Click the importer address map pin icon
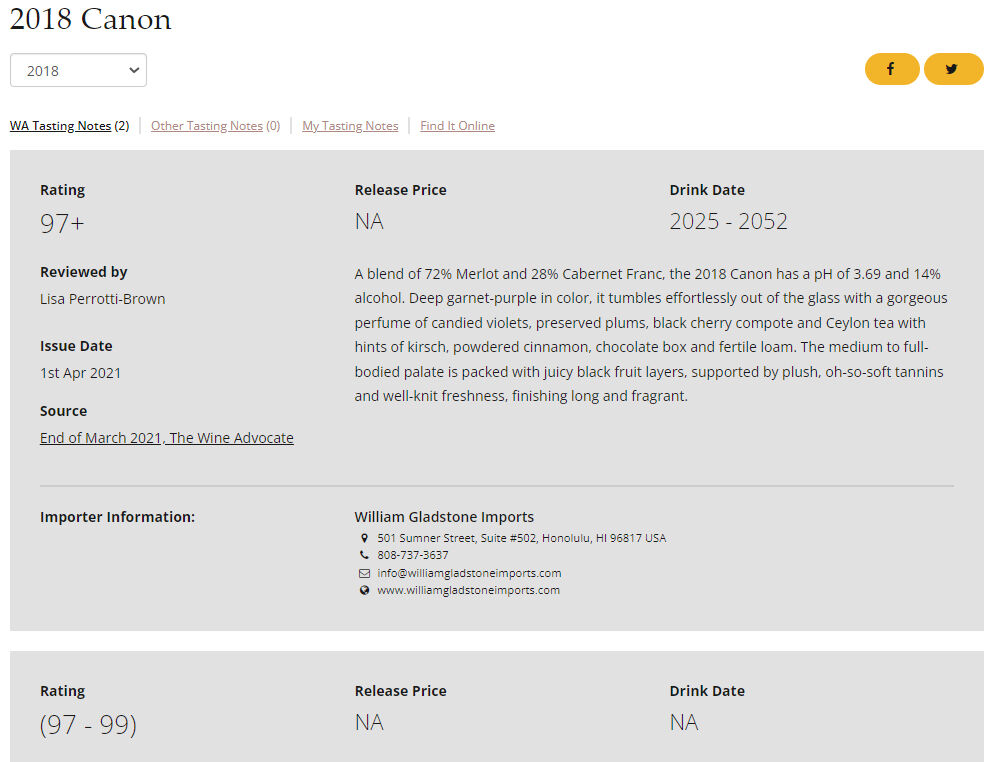The height and width of the screenshot is (762, 986). point(364,538)
